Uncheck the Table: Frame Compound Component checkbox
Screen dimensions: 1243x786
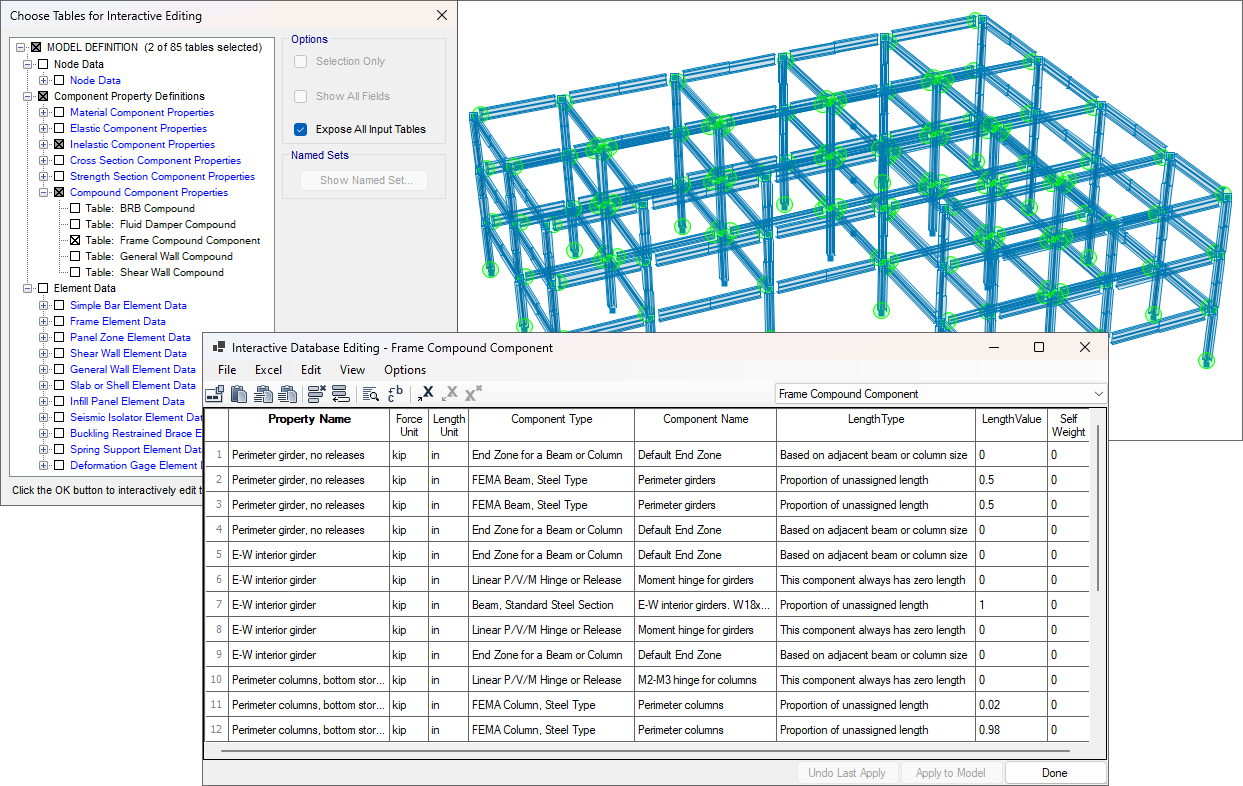coord(75,240)
